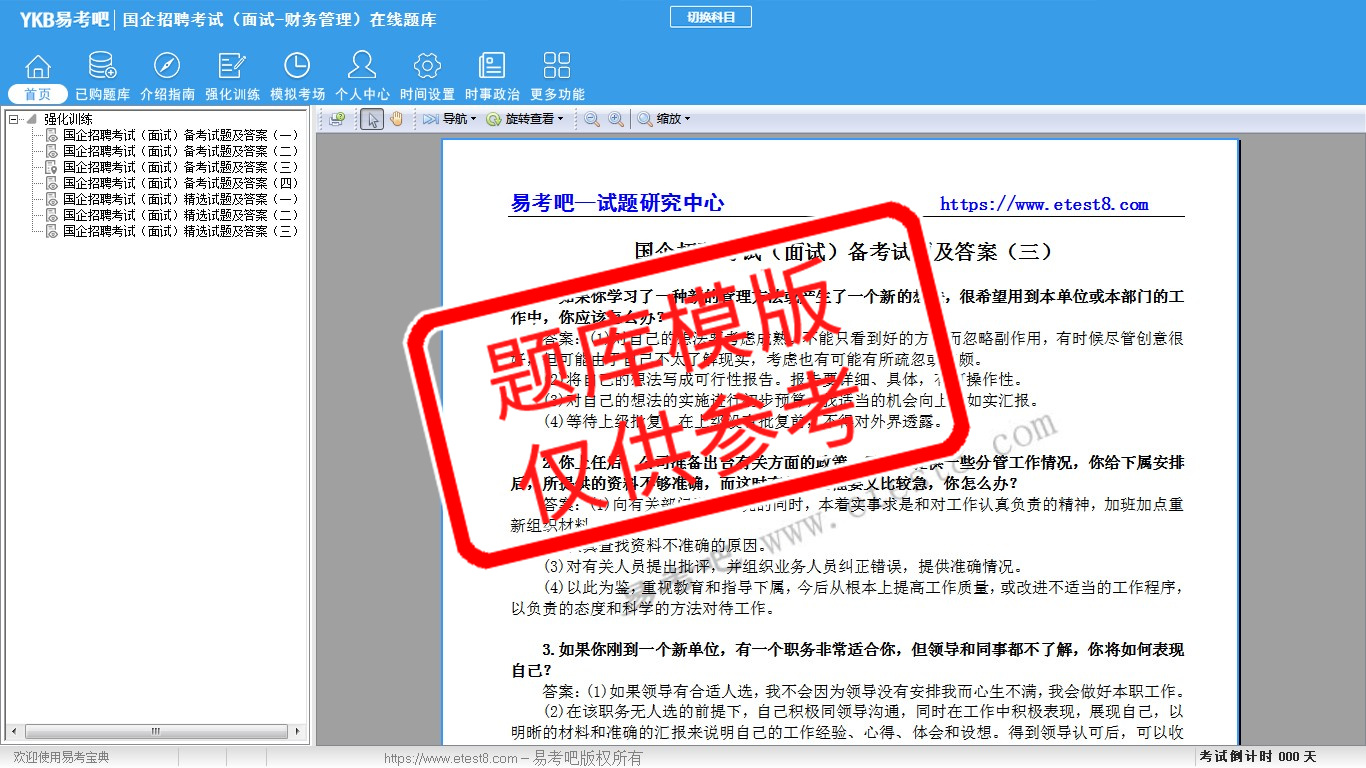Select the hand pan tool
The width and height of the screenshot is (1366, 768).
[x=396, y=119]
